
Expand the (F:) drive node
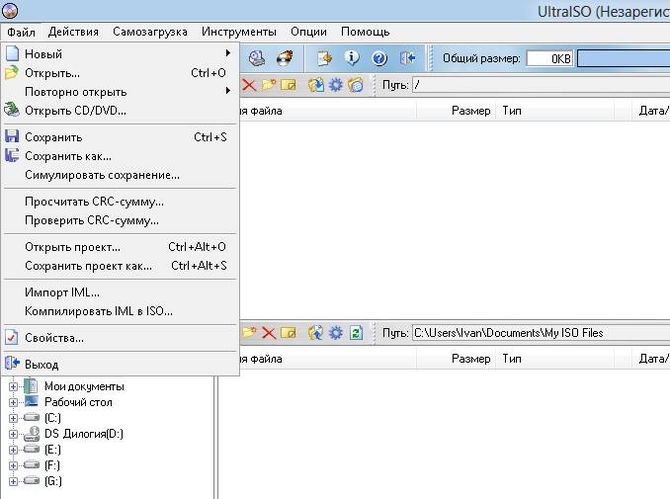point(13,466)
